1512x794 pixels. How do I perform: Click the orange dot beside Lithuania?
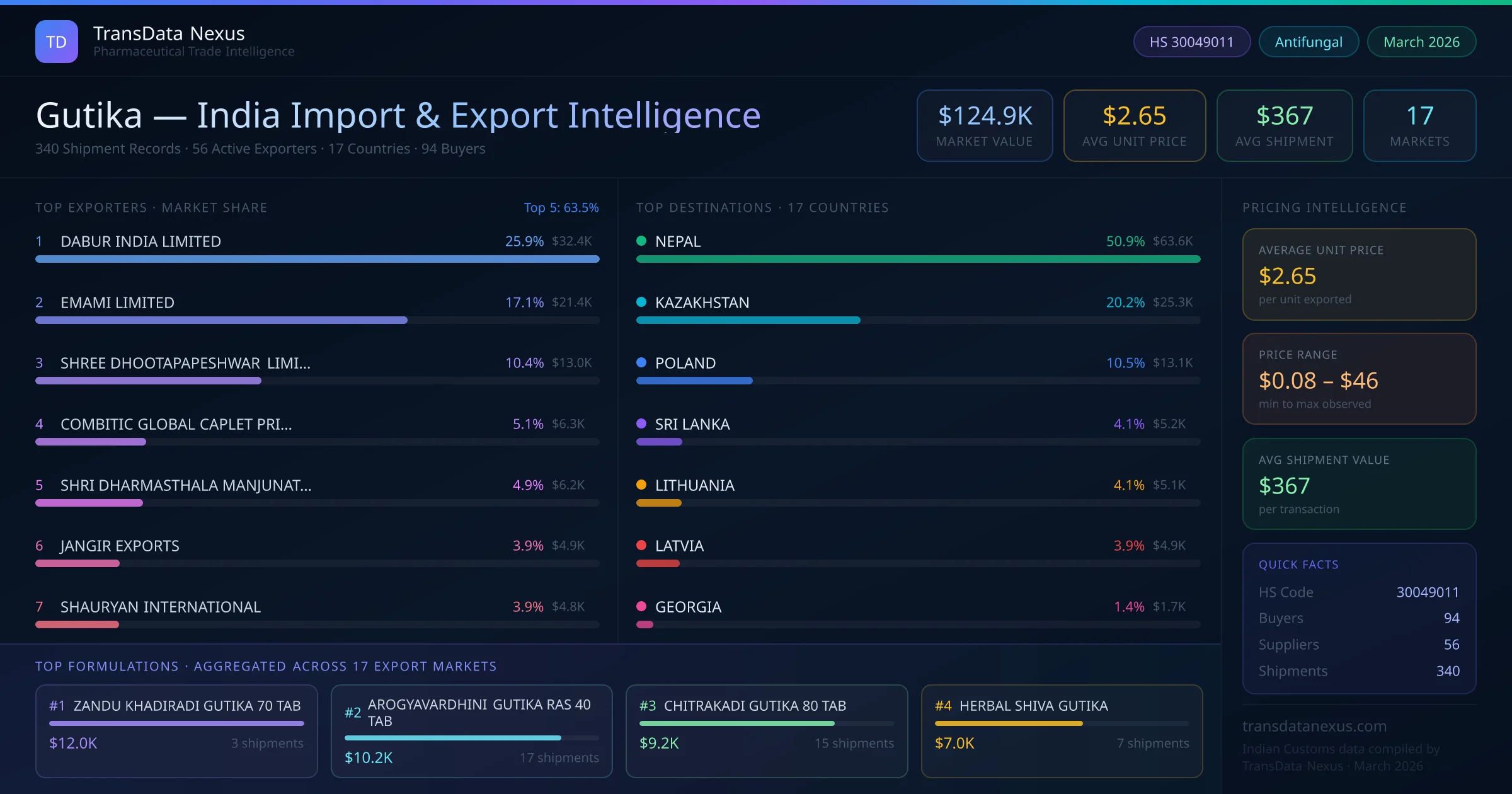641,485
